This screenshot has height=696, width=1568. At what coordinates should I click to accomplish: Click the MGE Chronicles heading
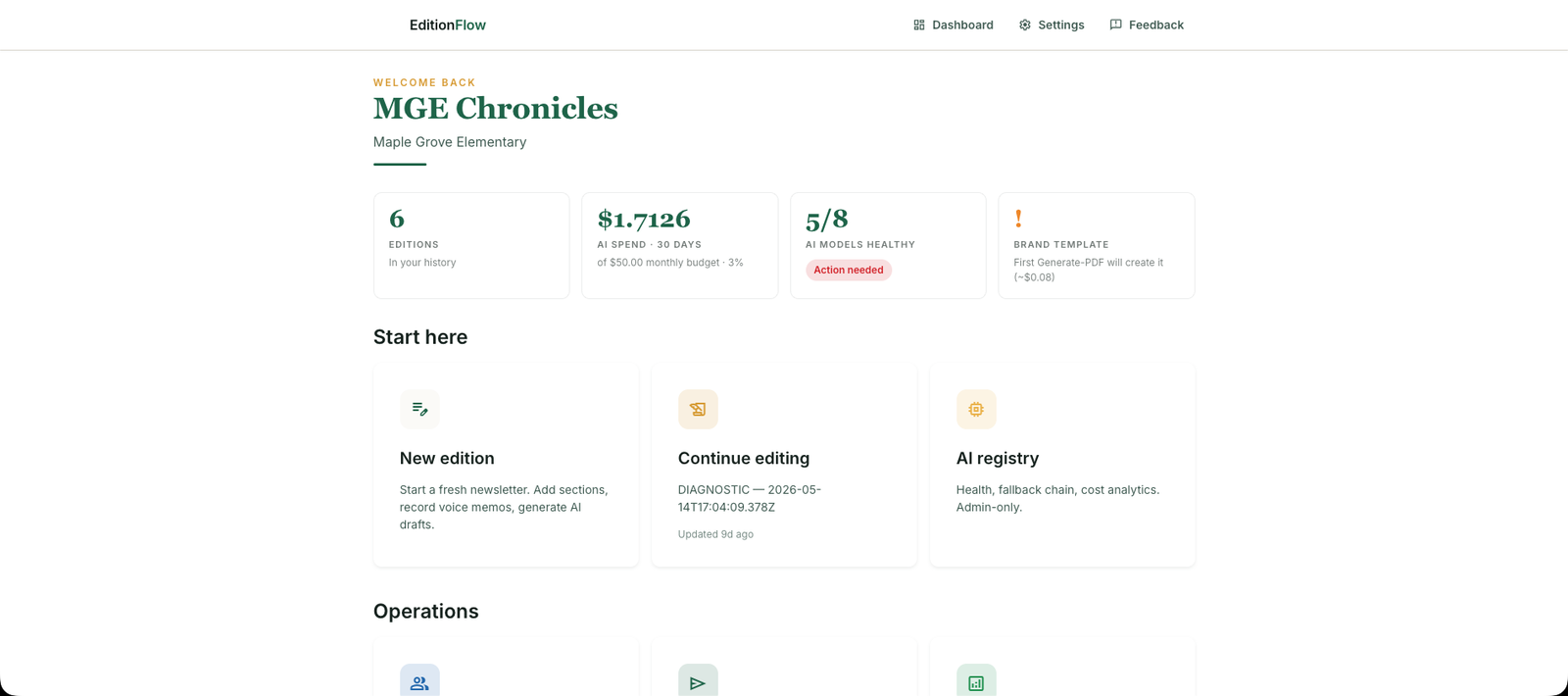[x=496, y=108]
